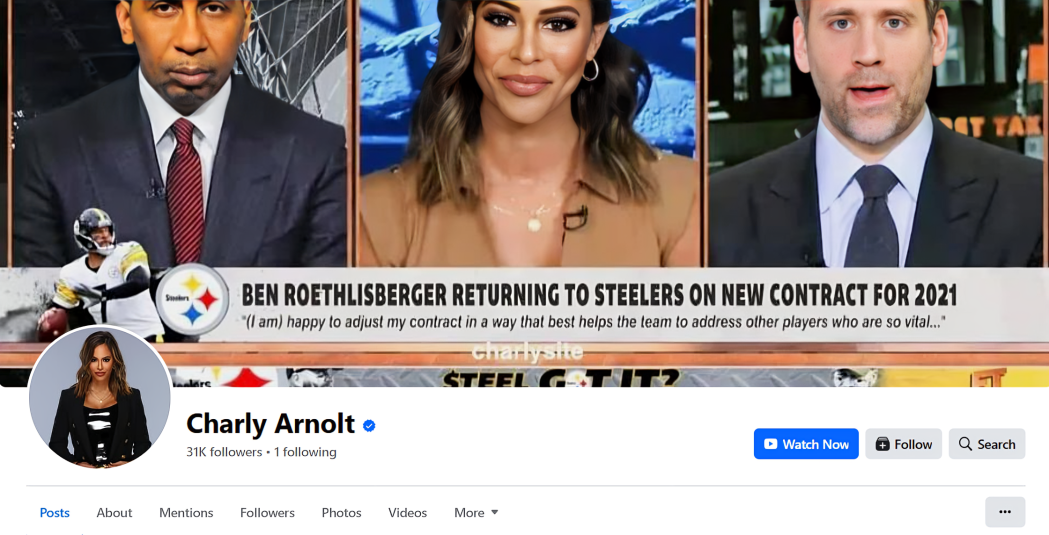The height and width of the screenshot is (535, 1049).
Task: Open the About tab
Action: [x=114, y=513]
